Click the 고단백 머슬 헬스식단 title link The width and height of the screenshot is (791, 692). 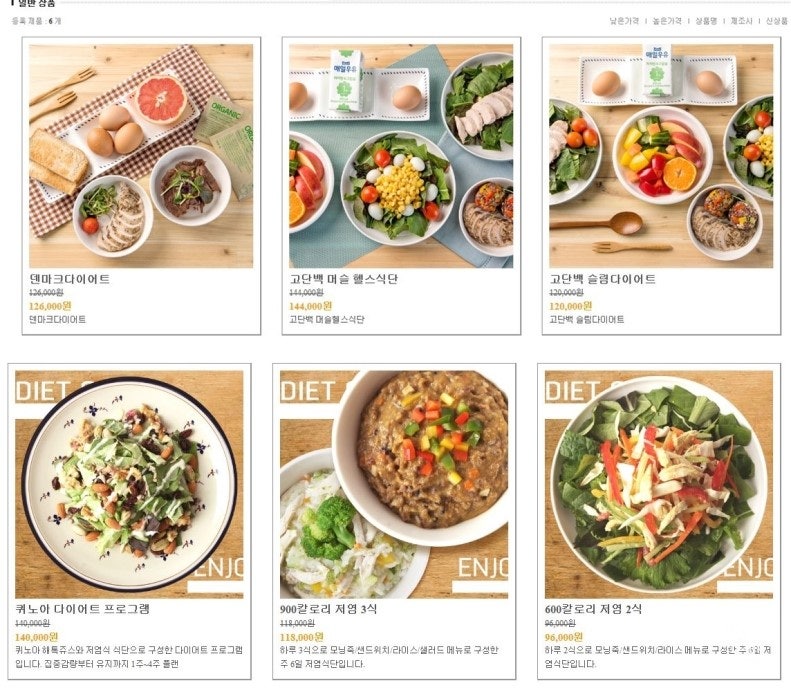pyautogui.click(x=344, y=279)
